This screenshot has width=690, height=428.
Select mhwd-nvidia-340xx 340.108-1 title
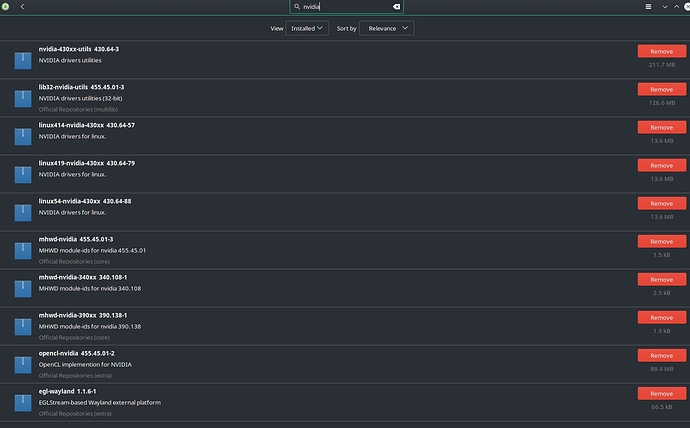83,277
